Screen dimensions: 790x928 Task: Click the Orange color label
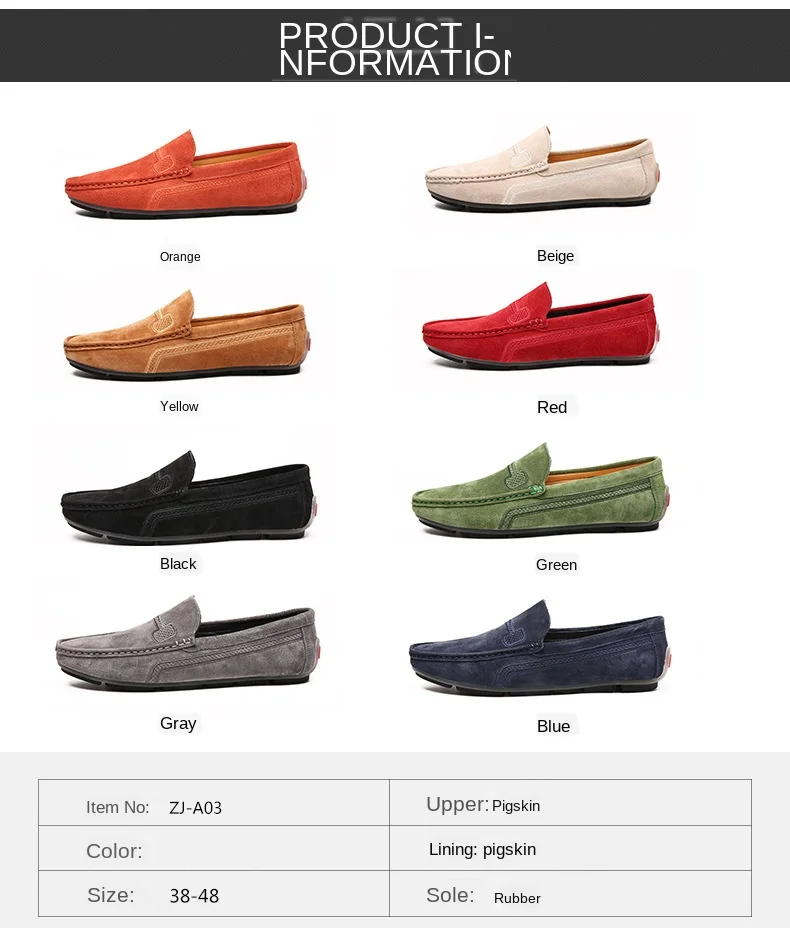point(180,257)
